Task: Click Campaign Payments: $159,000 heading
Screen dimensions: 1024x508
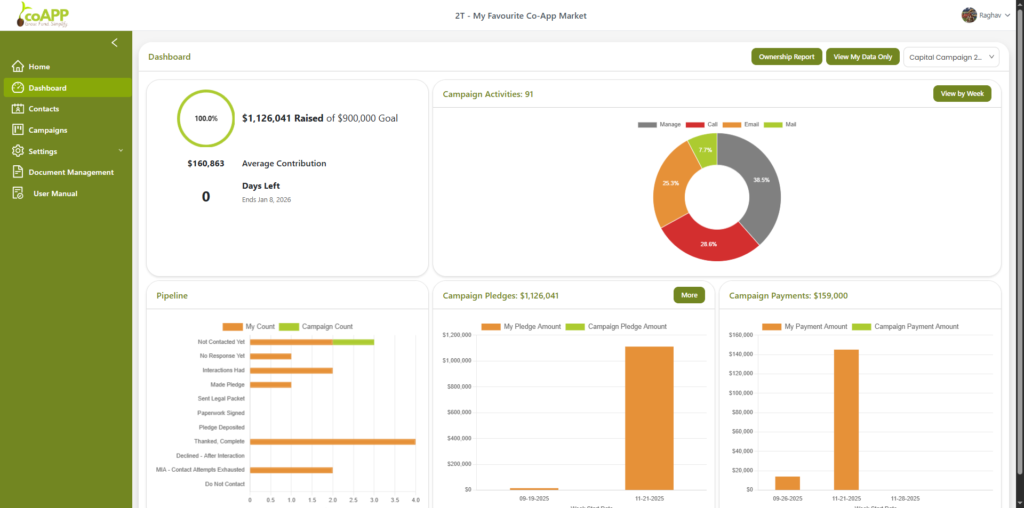Action: [x=788, y=295]
